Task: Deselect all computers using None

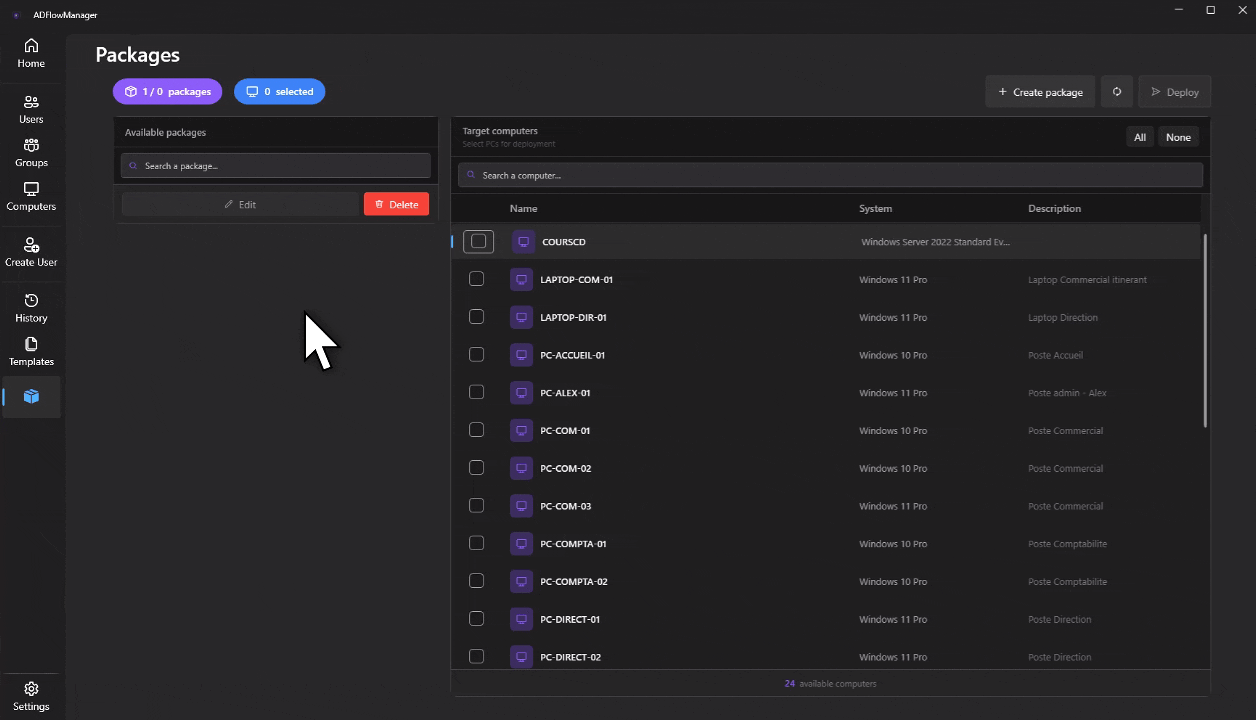Action: (1178, 137)
